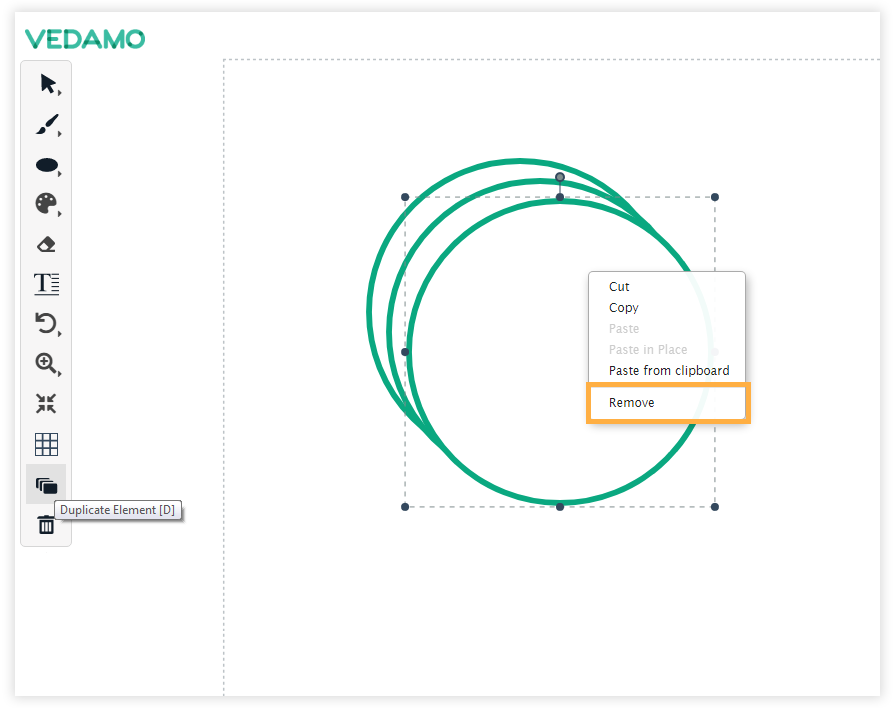Open the VEDAMO logo link
Viewport: 895px width, 708px height.
(85, 39)
